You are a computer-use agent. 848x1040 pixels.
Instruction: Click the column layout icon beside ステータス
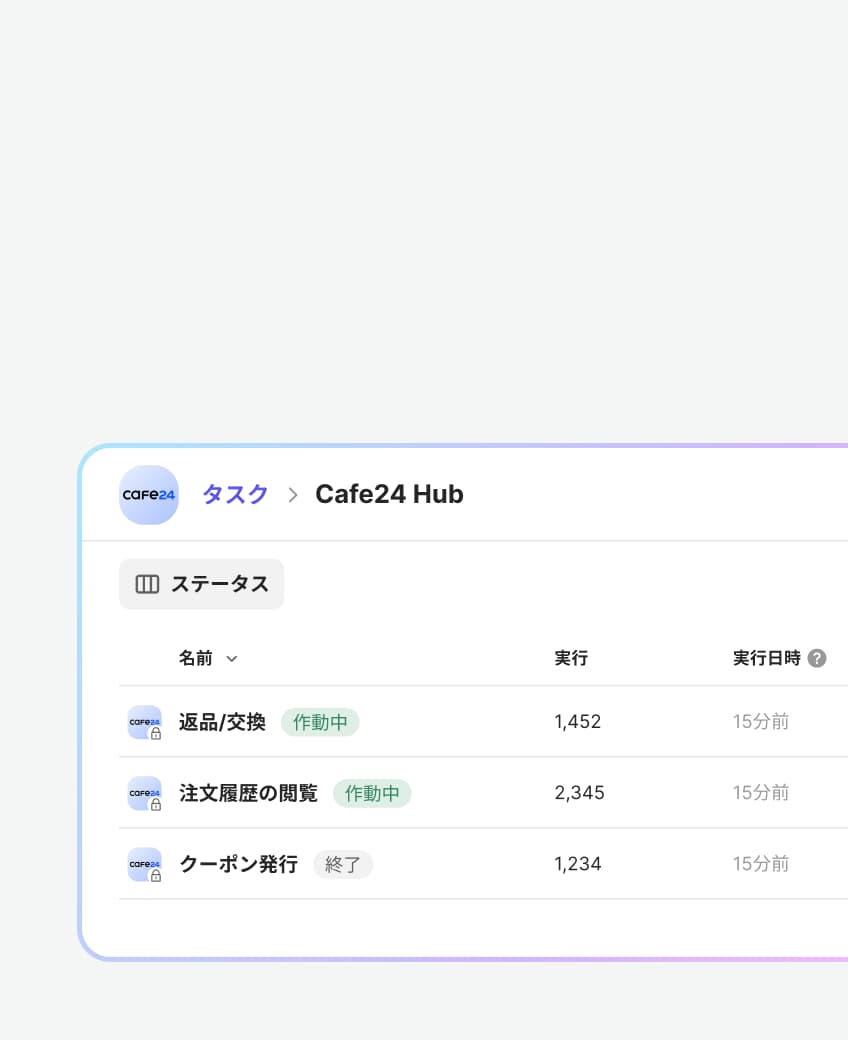point(147,584)
